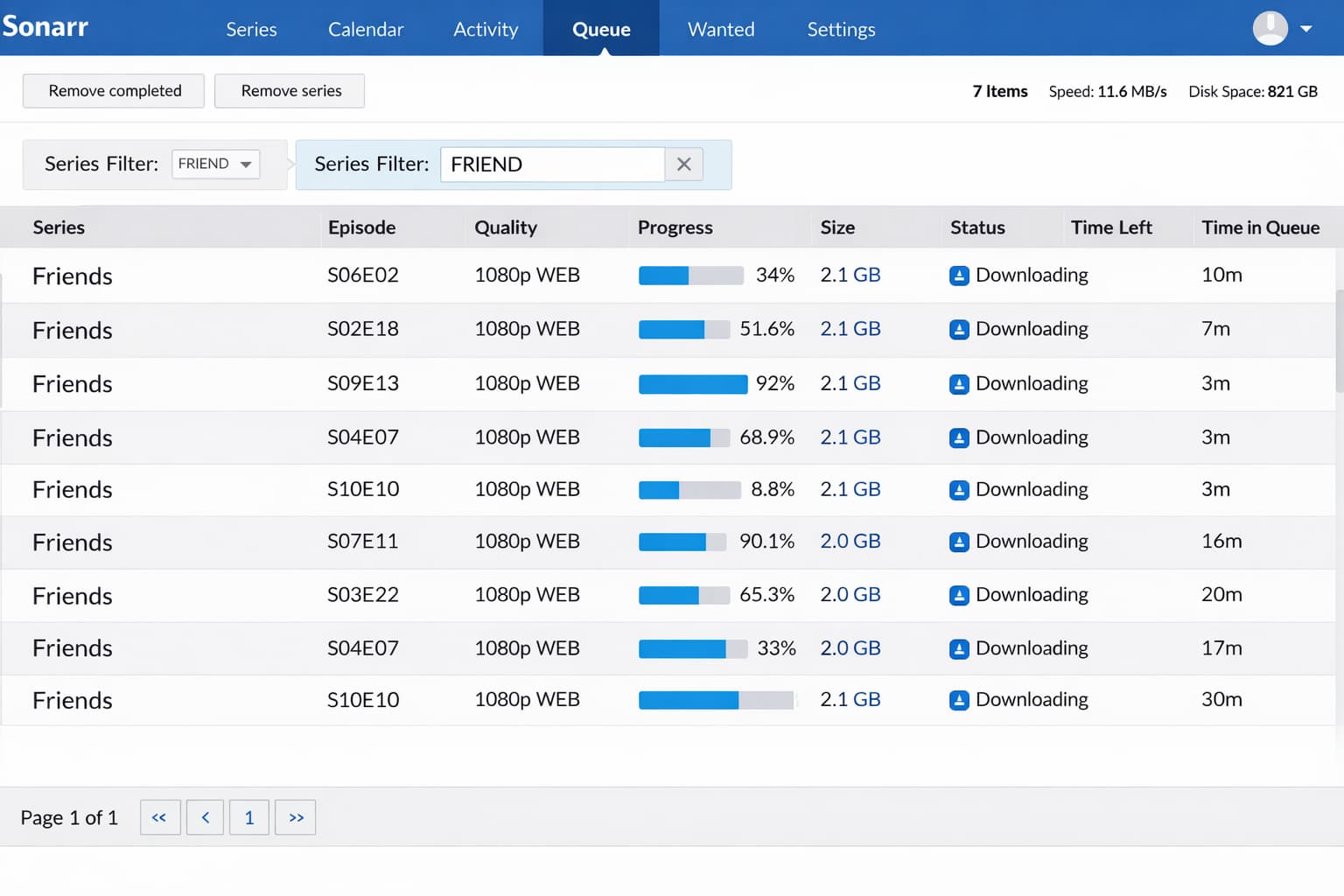Click download icon in 30m queue row
The width and height of the screenshot is (1344, 896).
959,700
